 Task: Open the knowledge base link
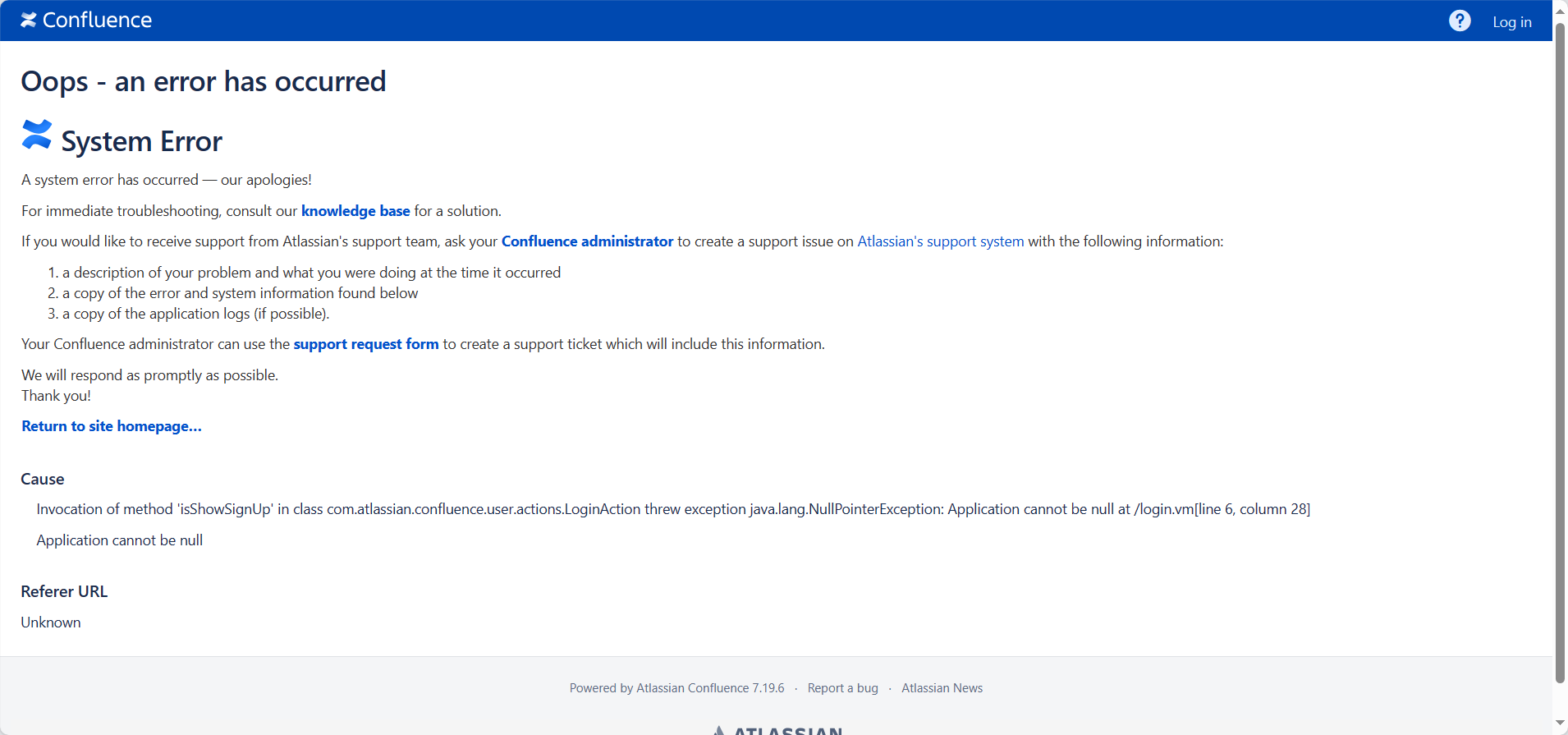(x=355, y=211)
